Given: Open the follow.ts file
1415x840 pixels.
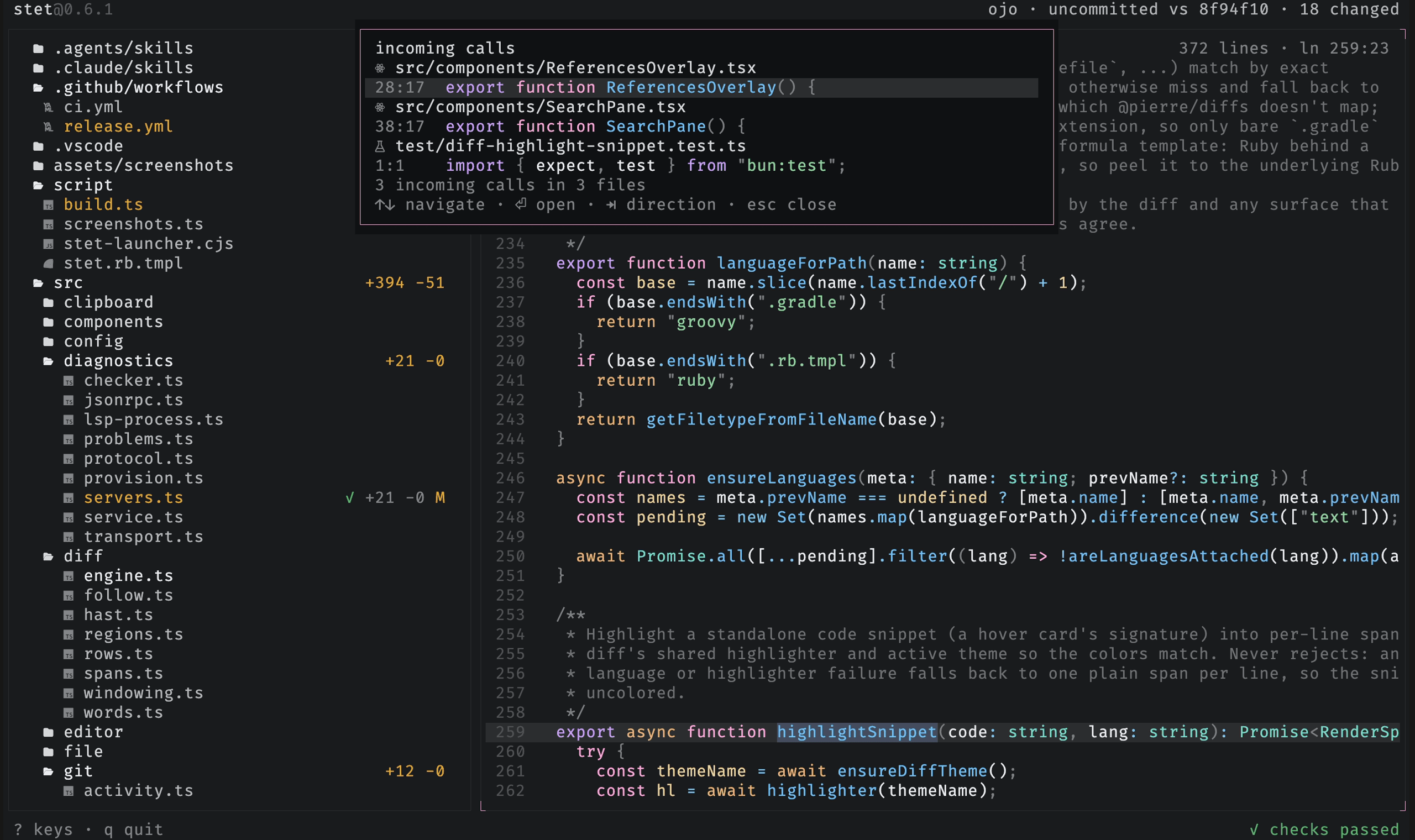Looking at the screenshot, I should click(128, 596).
